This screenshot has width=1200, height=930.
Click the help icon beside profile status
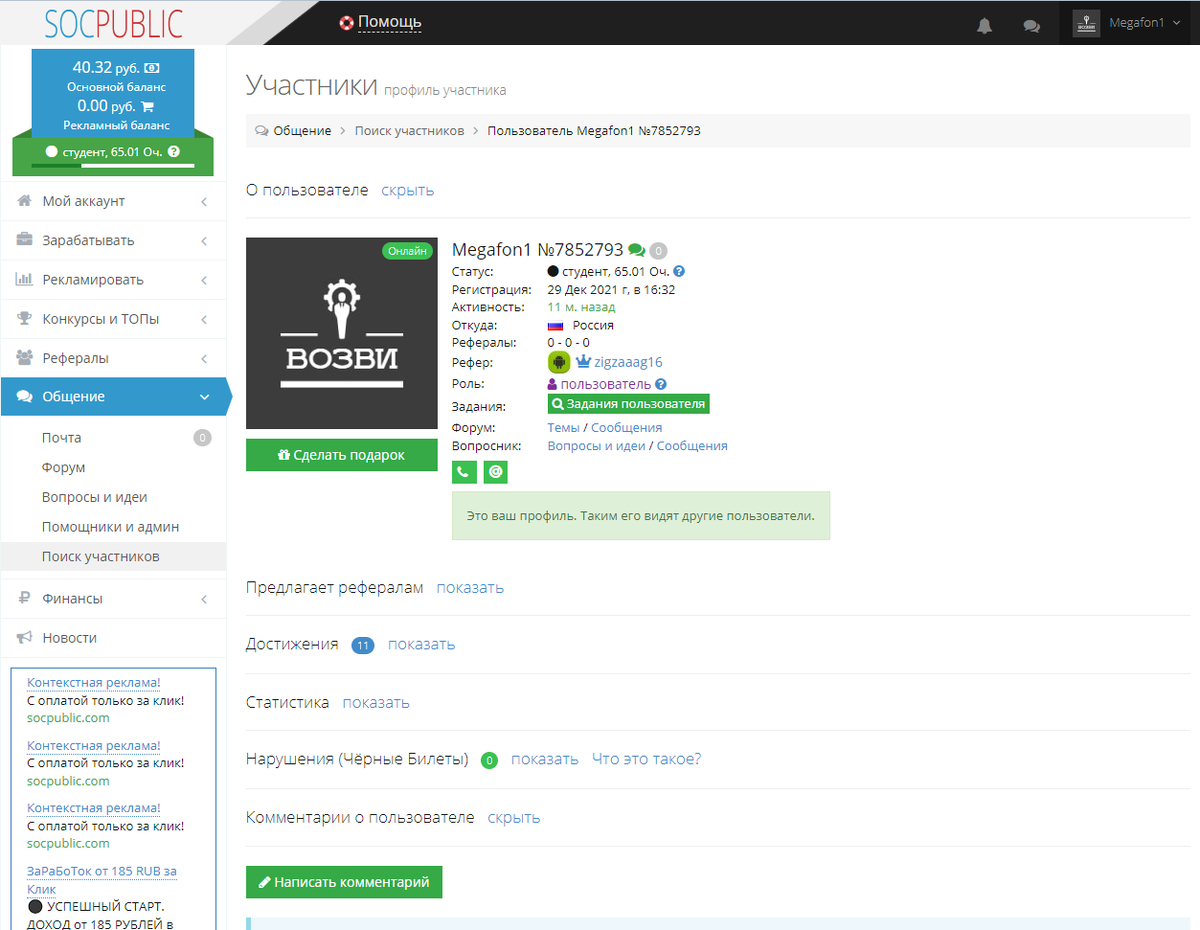coord(679,271)
